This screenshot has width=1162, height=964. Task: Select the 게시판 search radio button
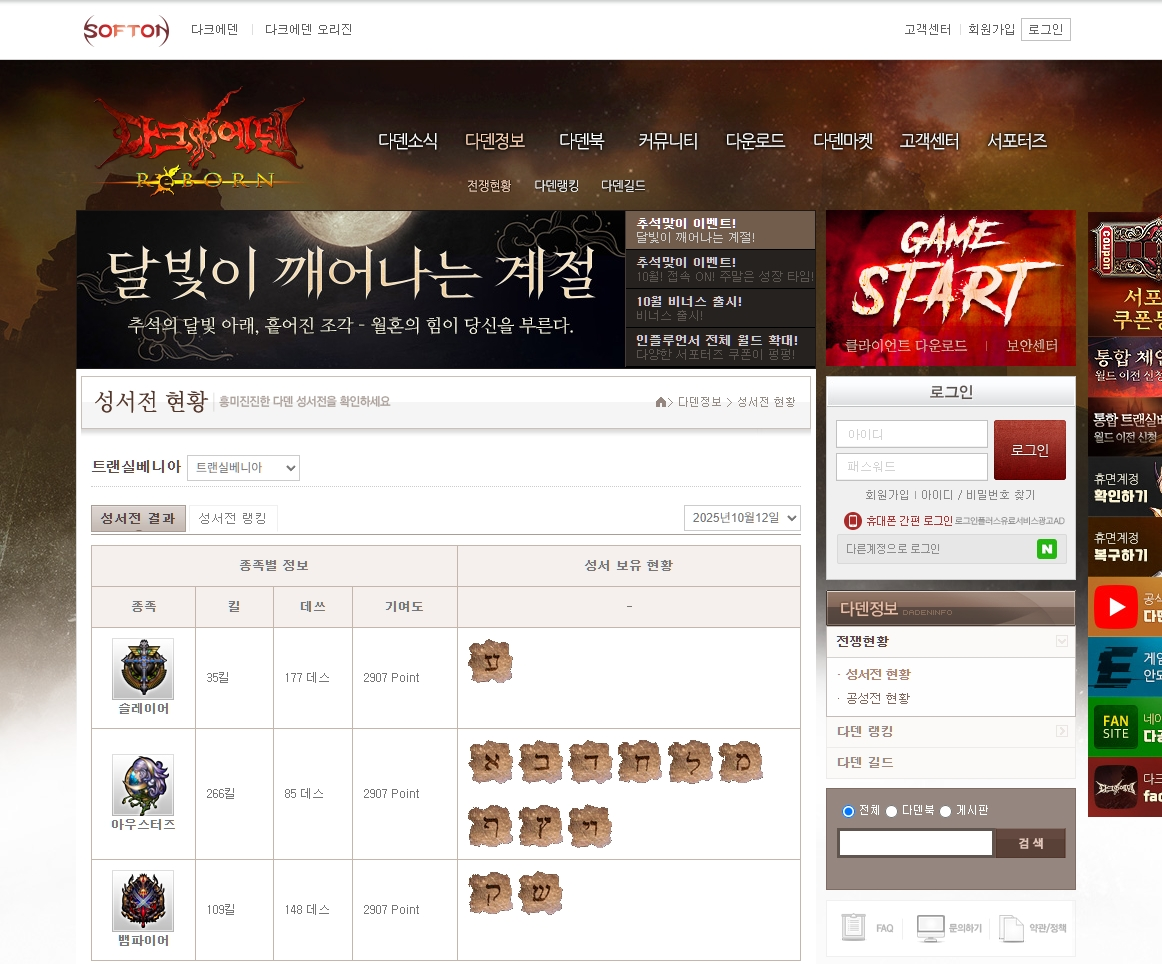click(946, 811)
